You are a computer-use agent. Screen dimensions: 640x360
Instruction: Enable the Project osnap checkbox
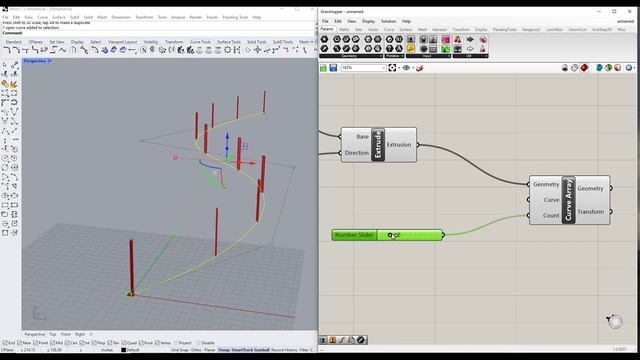(x=176, y=343)
